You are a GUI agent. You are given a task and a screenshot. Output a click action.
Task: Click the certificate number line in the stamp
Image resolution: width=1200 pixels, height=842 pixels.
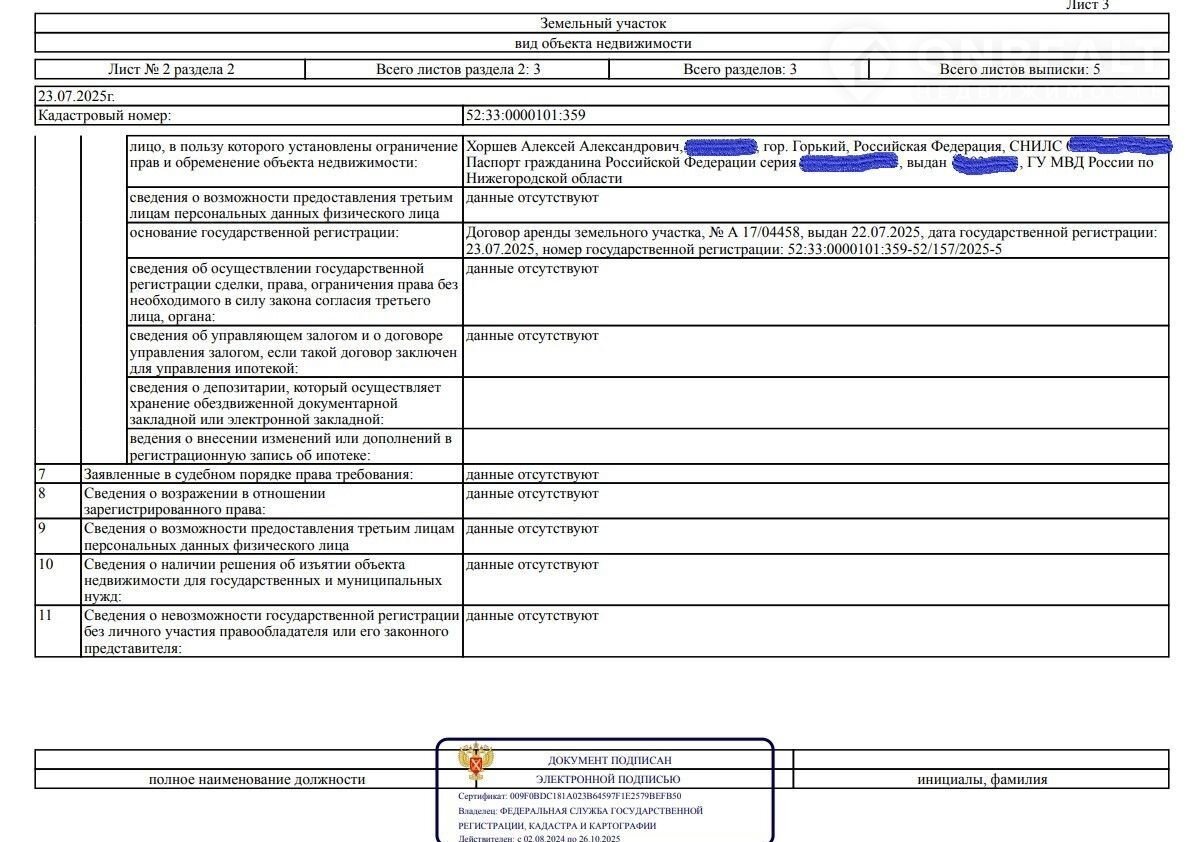(570, 796)
